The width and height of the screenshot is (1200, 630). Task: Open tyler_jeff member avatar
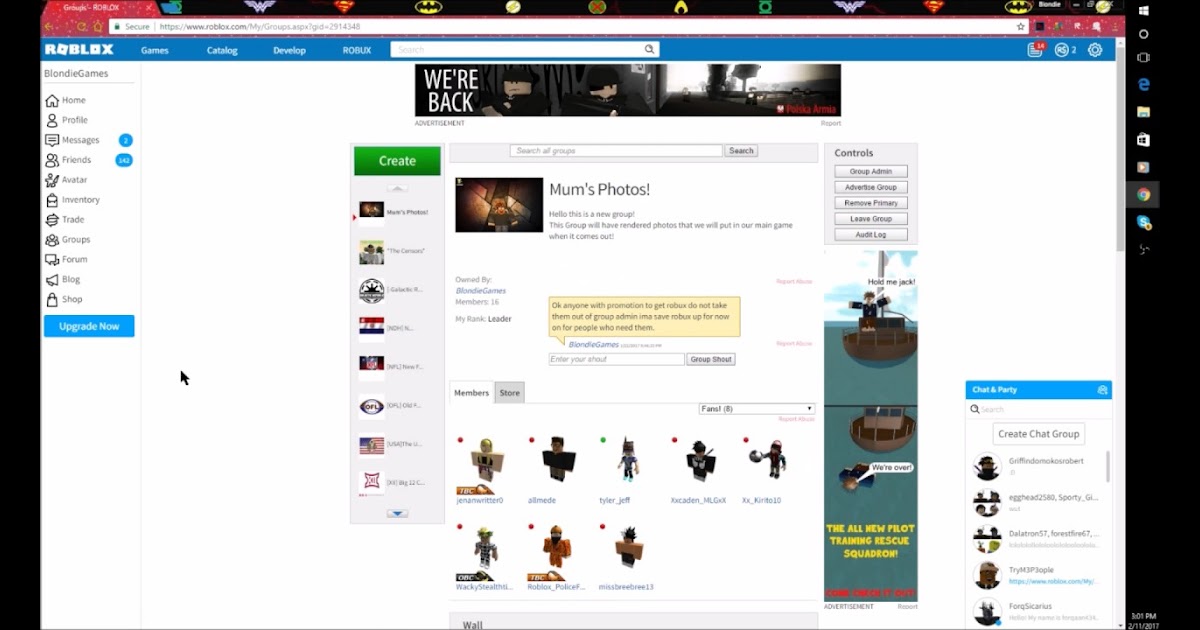tap(628, 460)
